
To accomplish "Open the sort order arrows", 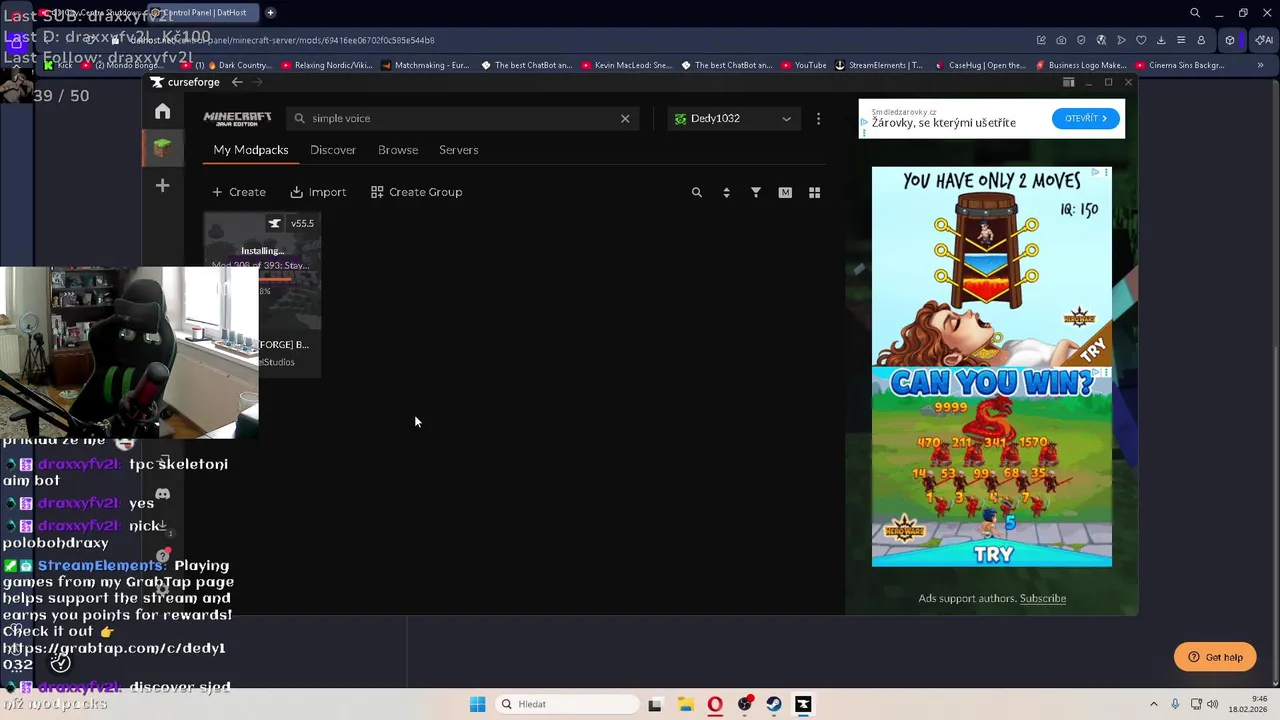I will [726, 192].
